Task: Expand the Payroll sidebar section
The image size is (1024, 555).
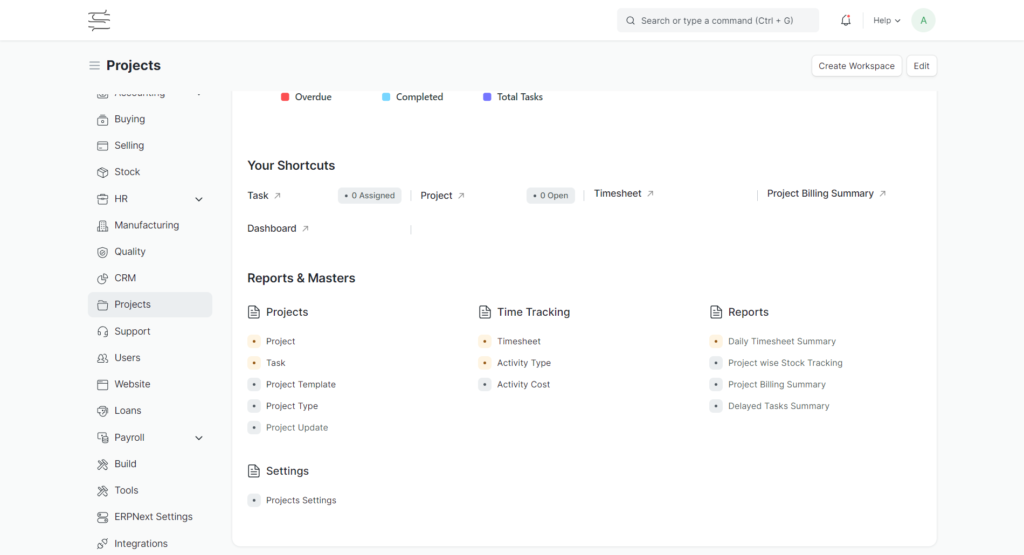Action: coord(198,438)
